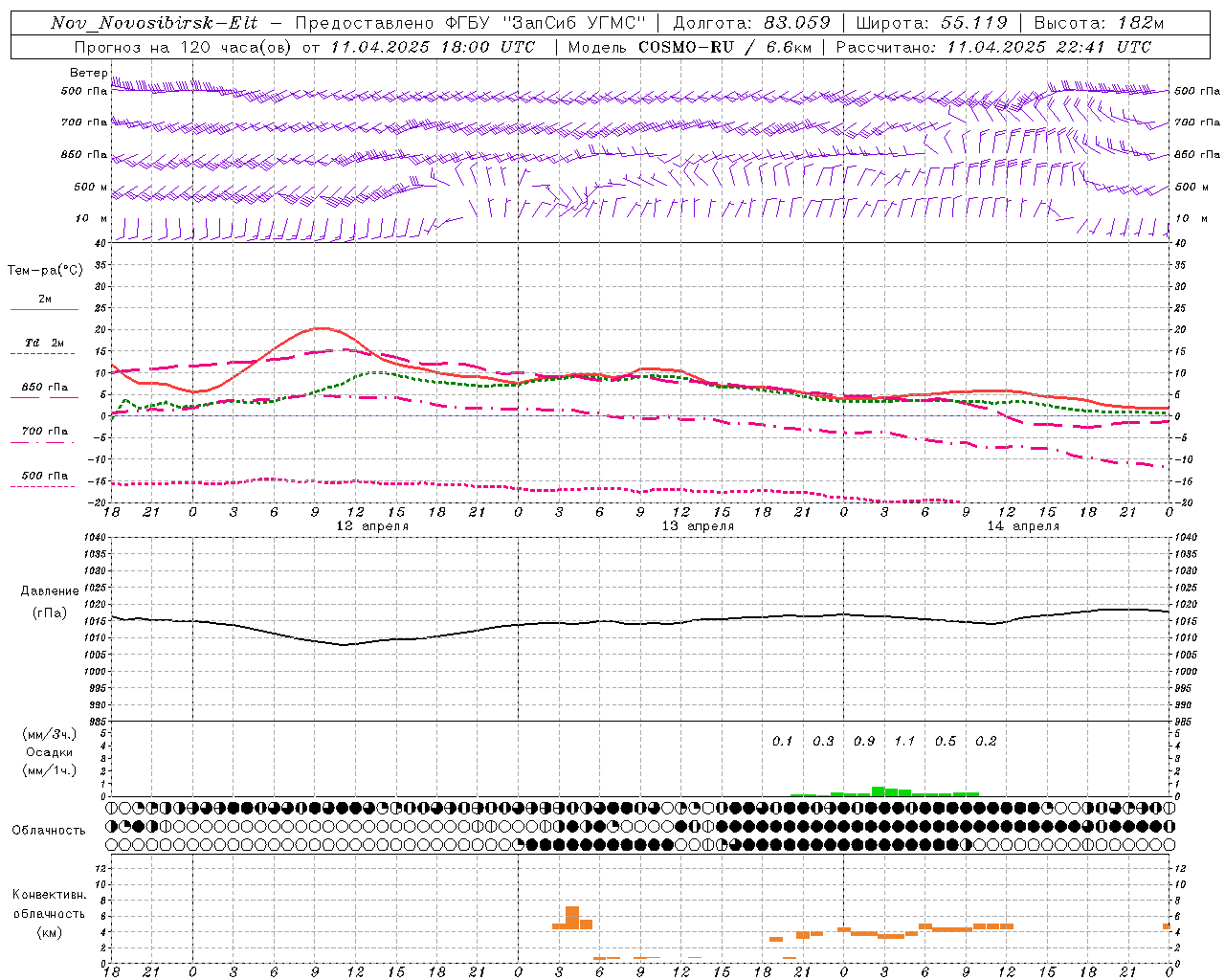Click the 500 гПа temperature legend entry
The width and height of the screenshot is (1225, 980).
point(45,476)
